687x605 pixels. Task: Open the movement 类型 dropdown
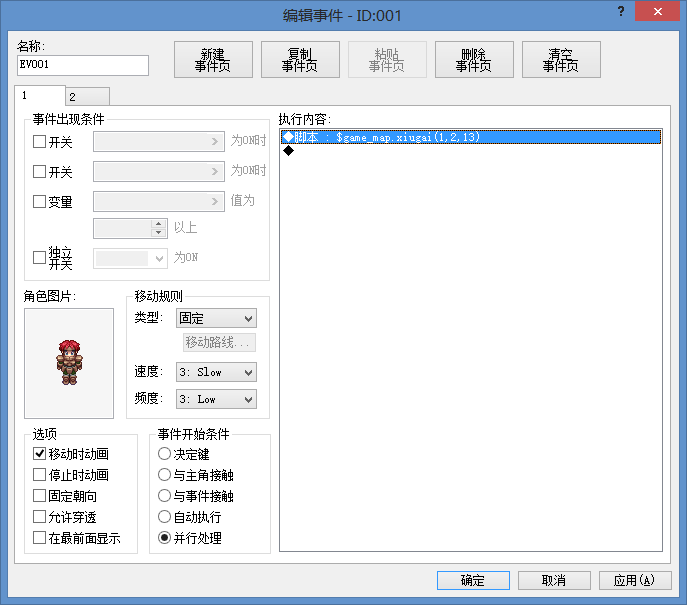[216, 318]
